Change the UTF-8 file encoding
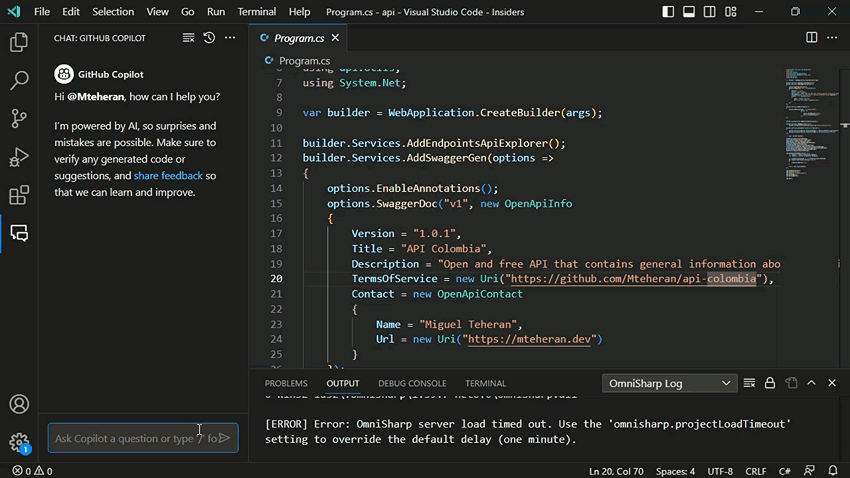 720,471
